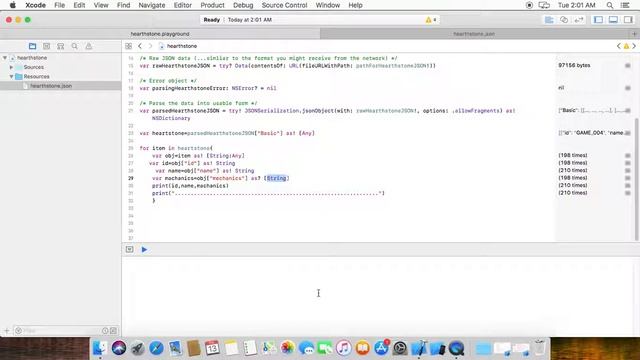This screenshot has width=640, height=360.
Task: Go back in editor history
Action: [140, 46]
